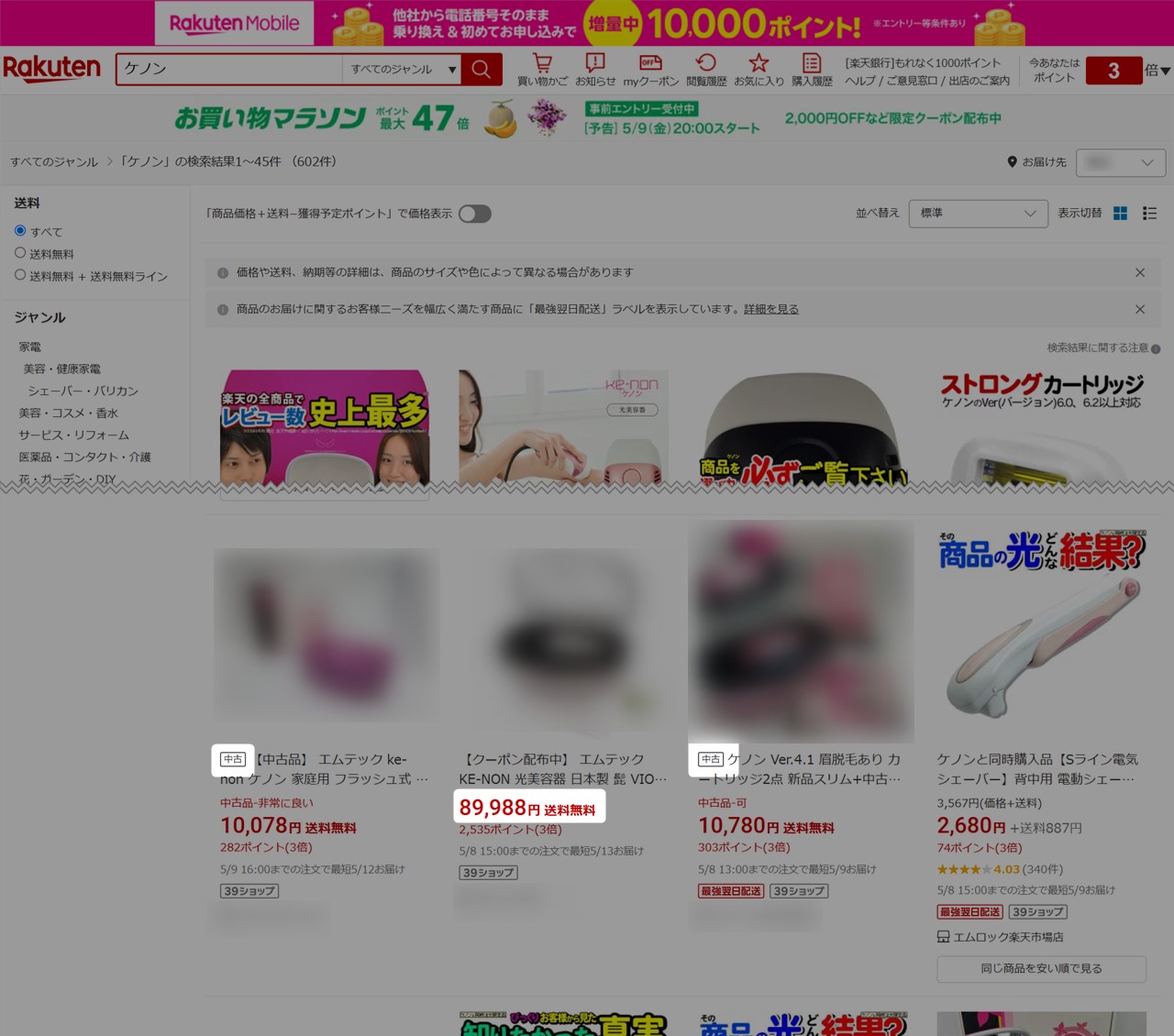1174x1036 pixels.
Task: Click the points counter showing 3
Action: (1113, 71)
